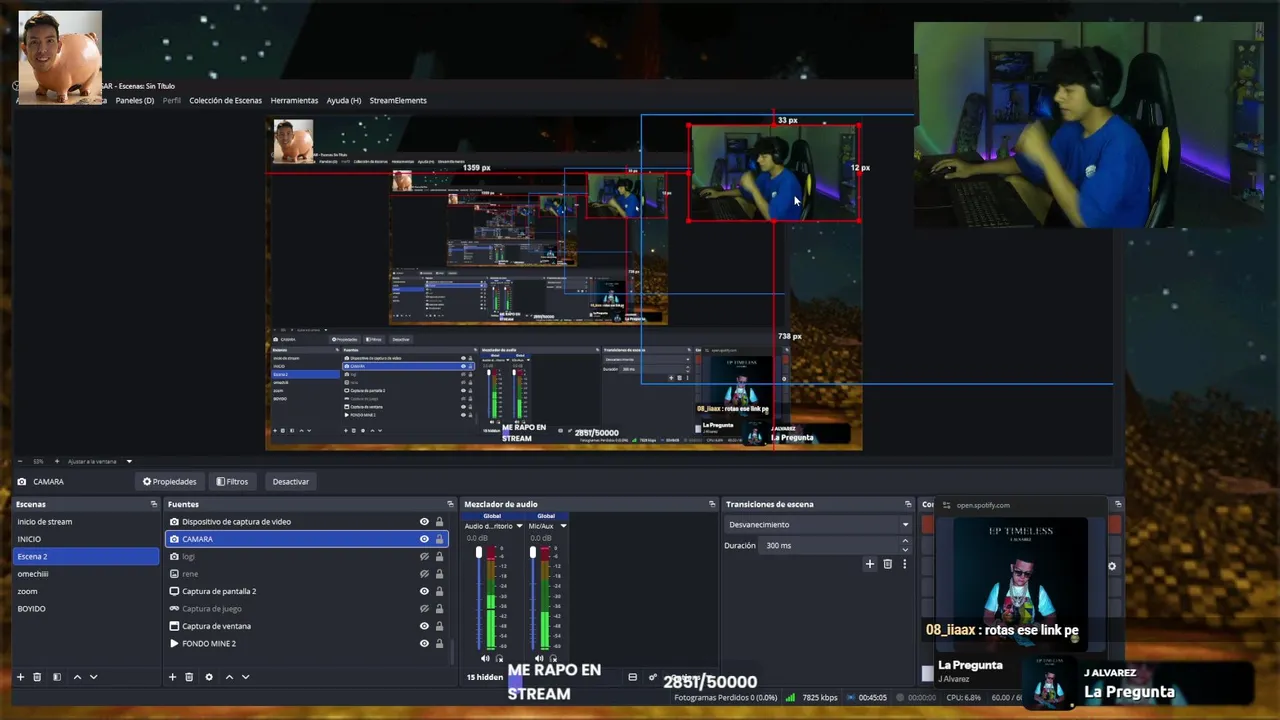Open the Herramientas menu

coord(294,100)
